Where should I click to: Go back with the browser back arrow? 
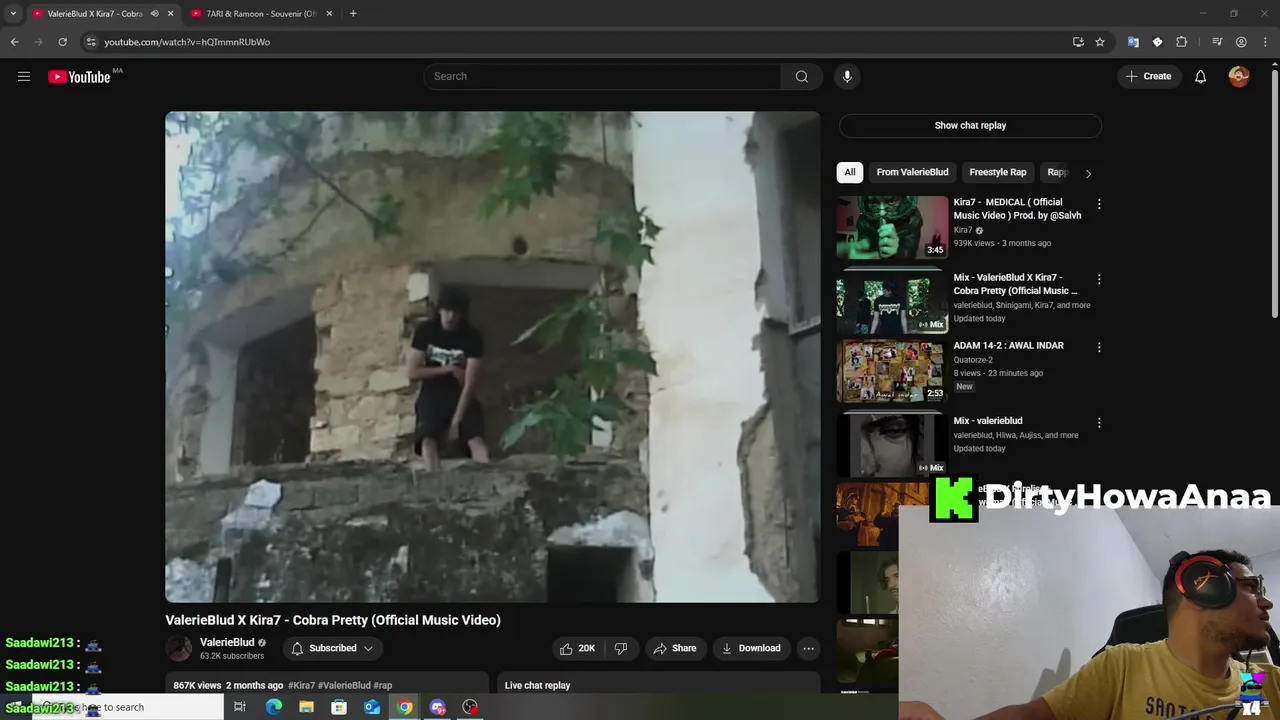pyautogui.click(x=14, y=42)
